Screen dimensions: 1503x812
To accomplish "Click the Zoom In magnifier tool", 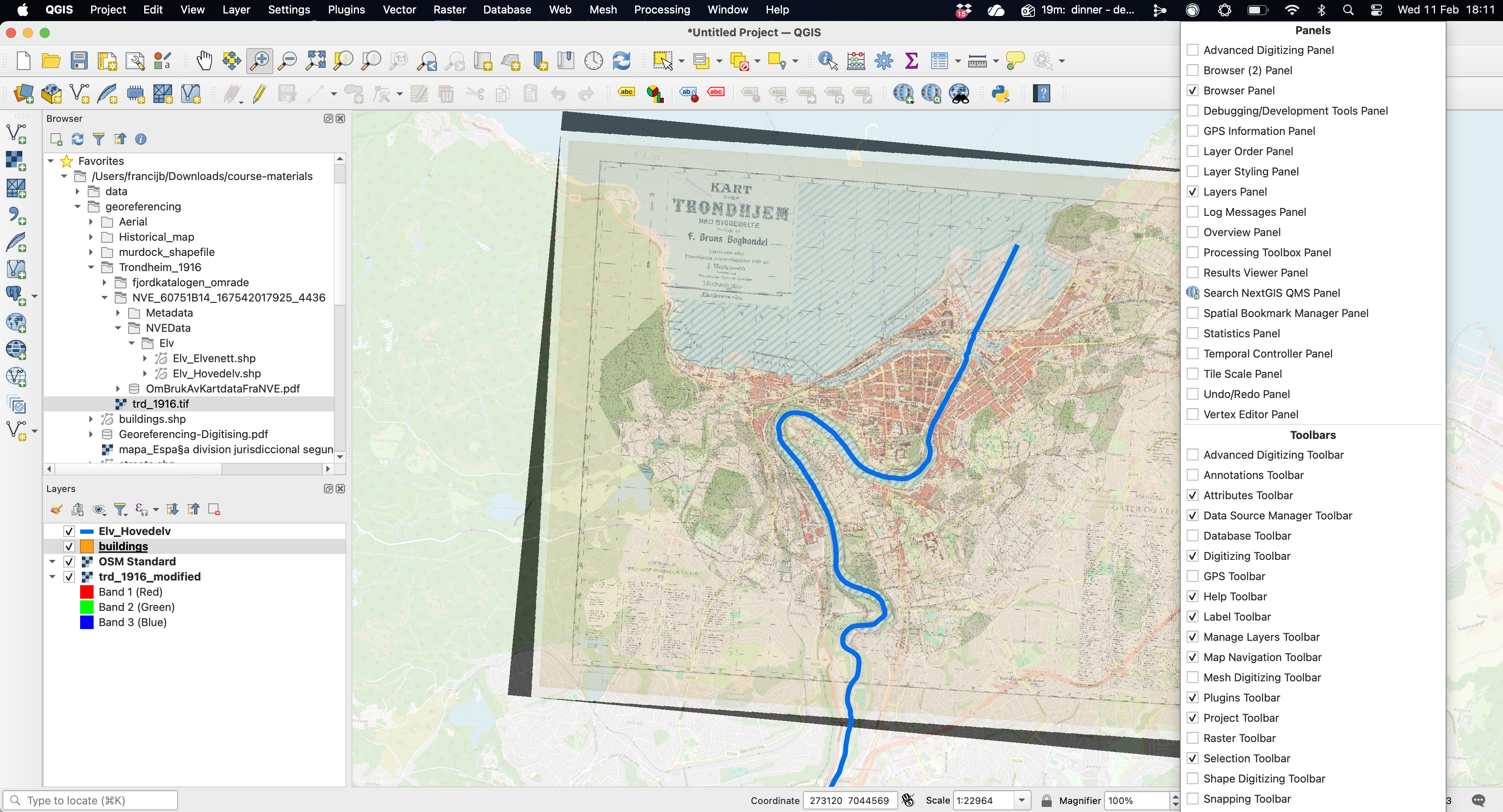I will click(x=260, y=61).
